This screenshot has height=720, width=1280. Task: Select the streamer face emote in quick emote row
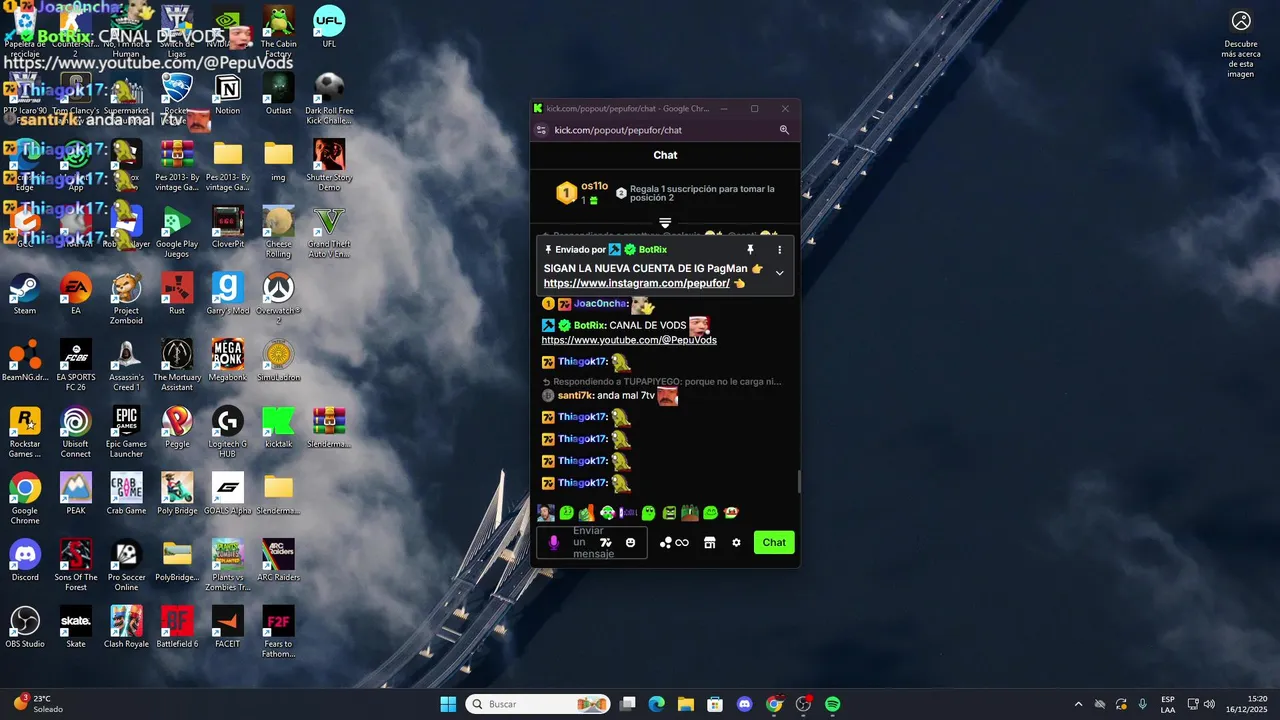coord(545,513)
